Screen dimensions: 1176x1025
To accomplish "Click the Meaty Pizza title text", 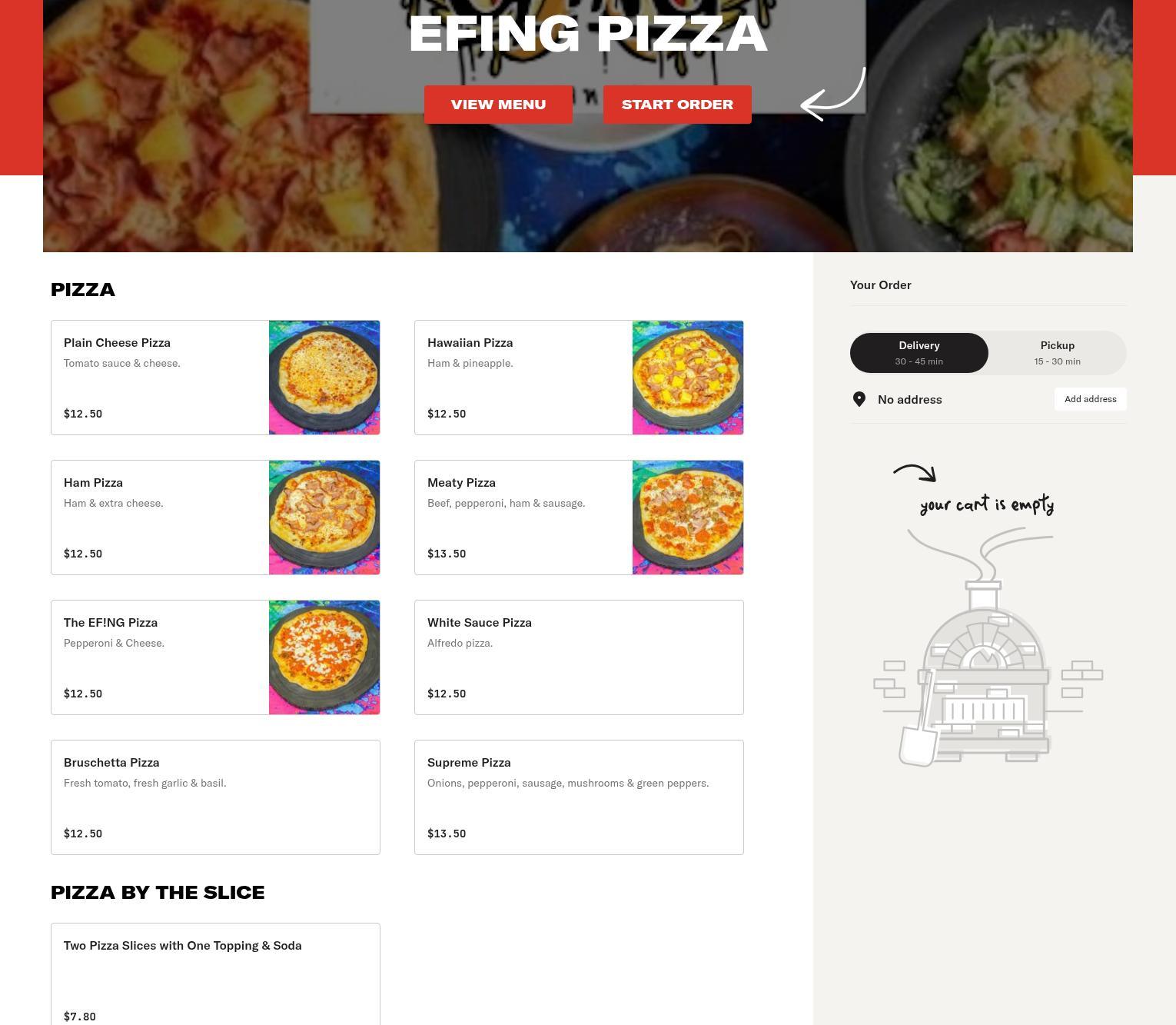I will click(461, 483).
